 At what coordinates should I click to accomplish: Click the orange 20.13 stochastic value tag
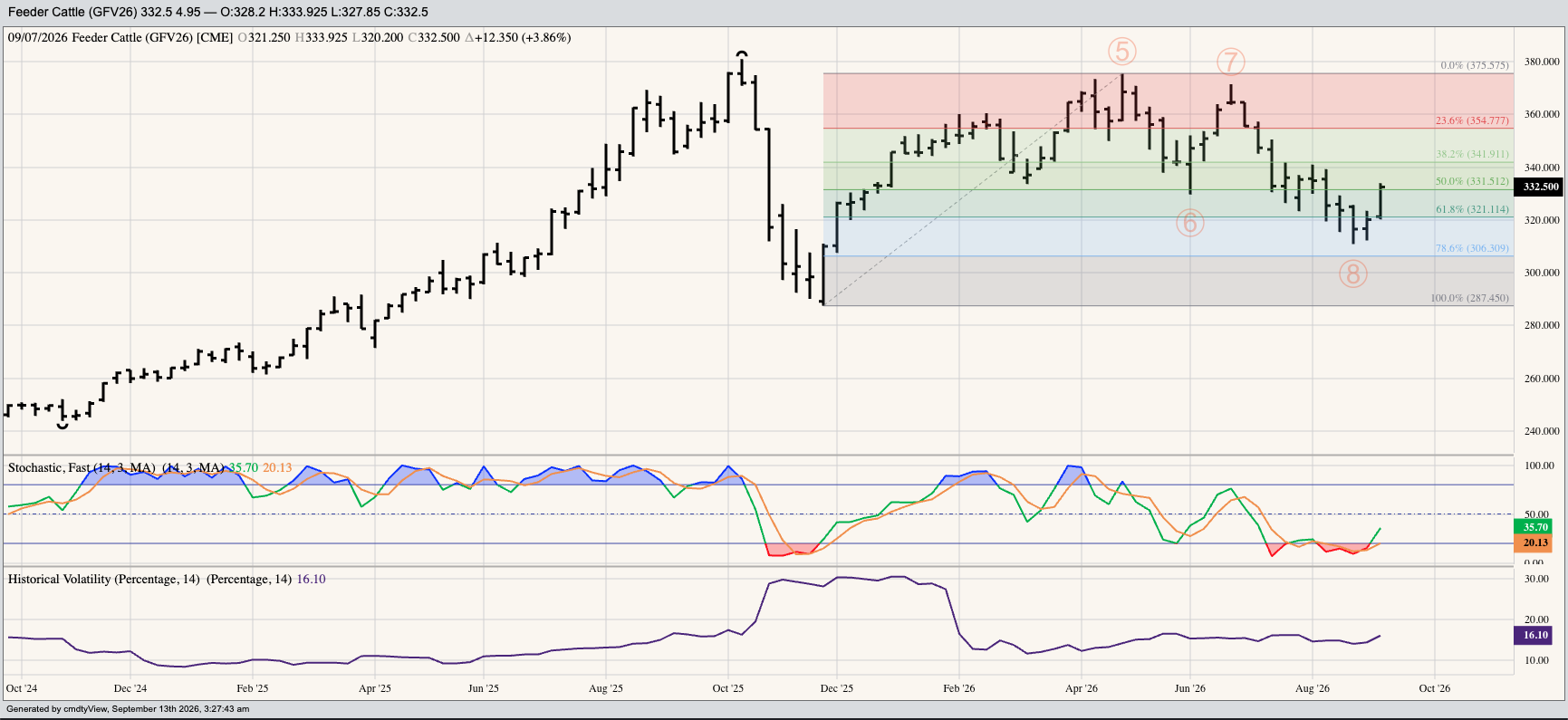coord(1534,542)
